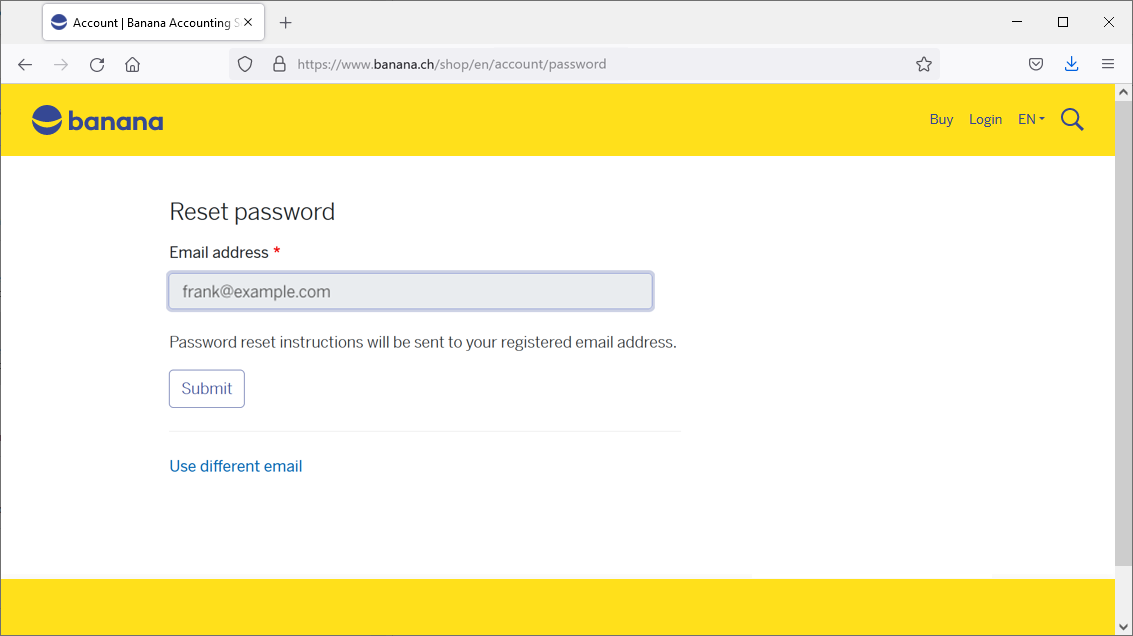This screenshot has height=636, width=1133.
Task: Open the site search magnifier icon
Action: (1072, 120)
